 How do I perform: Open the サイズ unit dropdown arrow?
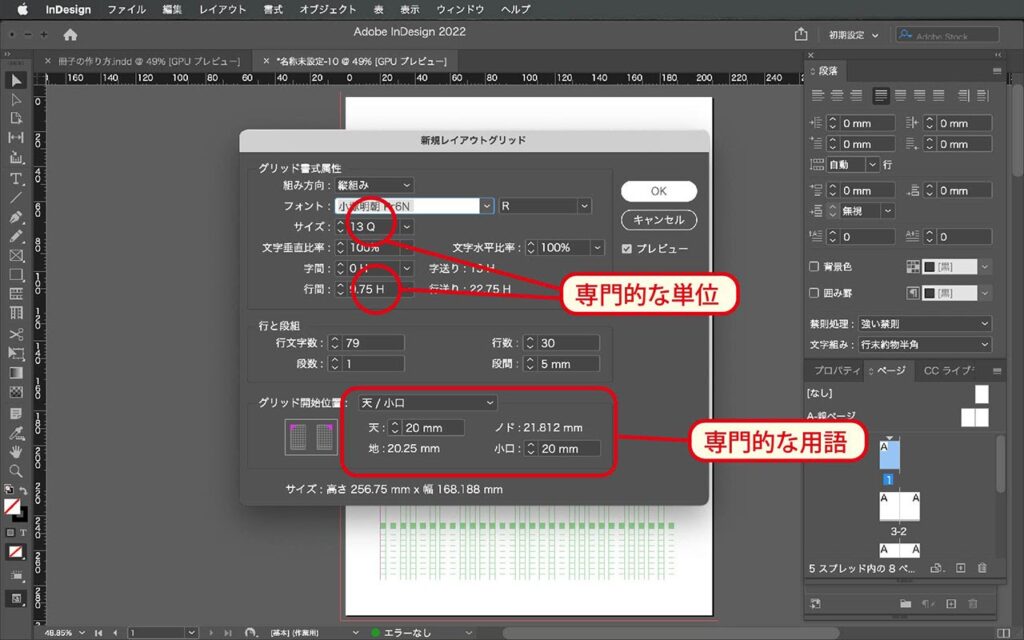click(x=406, y=227)
